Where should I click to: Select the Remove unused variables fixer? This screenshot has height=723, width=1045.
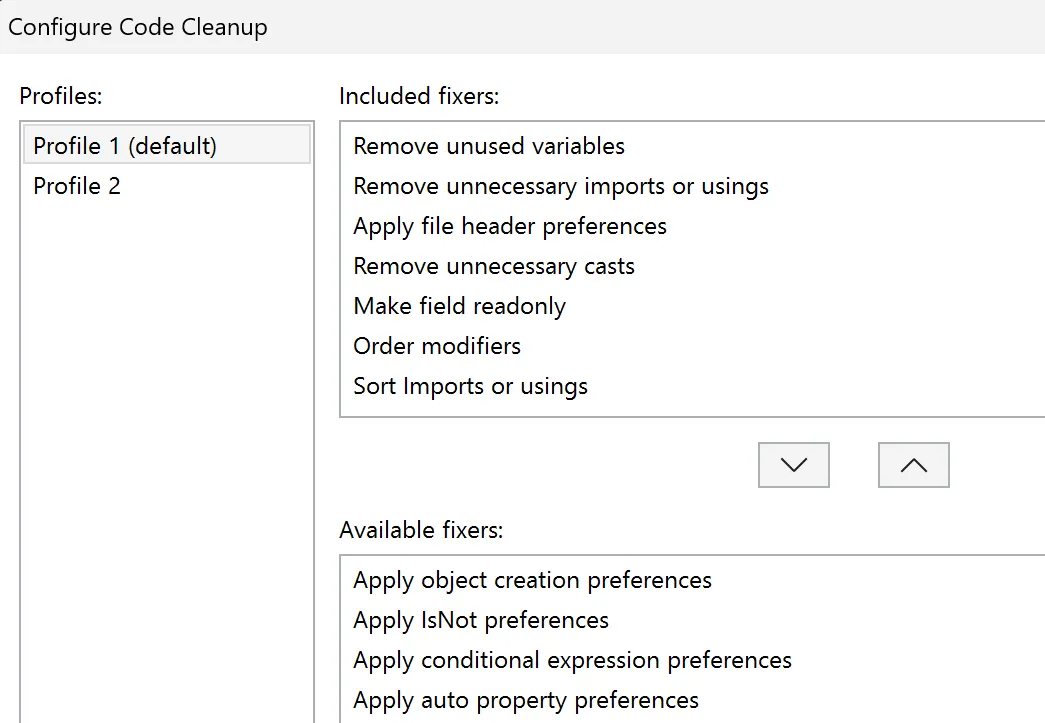(489, 146)
